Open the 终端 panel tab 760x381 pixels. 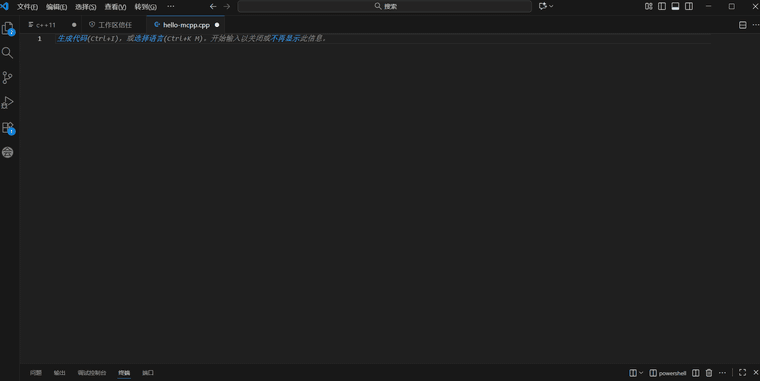pyautogui.click(x=124, y=373)
